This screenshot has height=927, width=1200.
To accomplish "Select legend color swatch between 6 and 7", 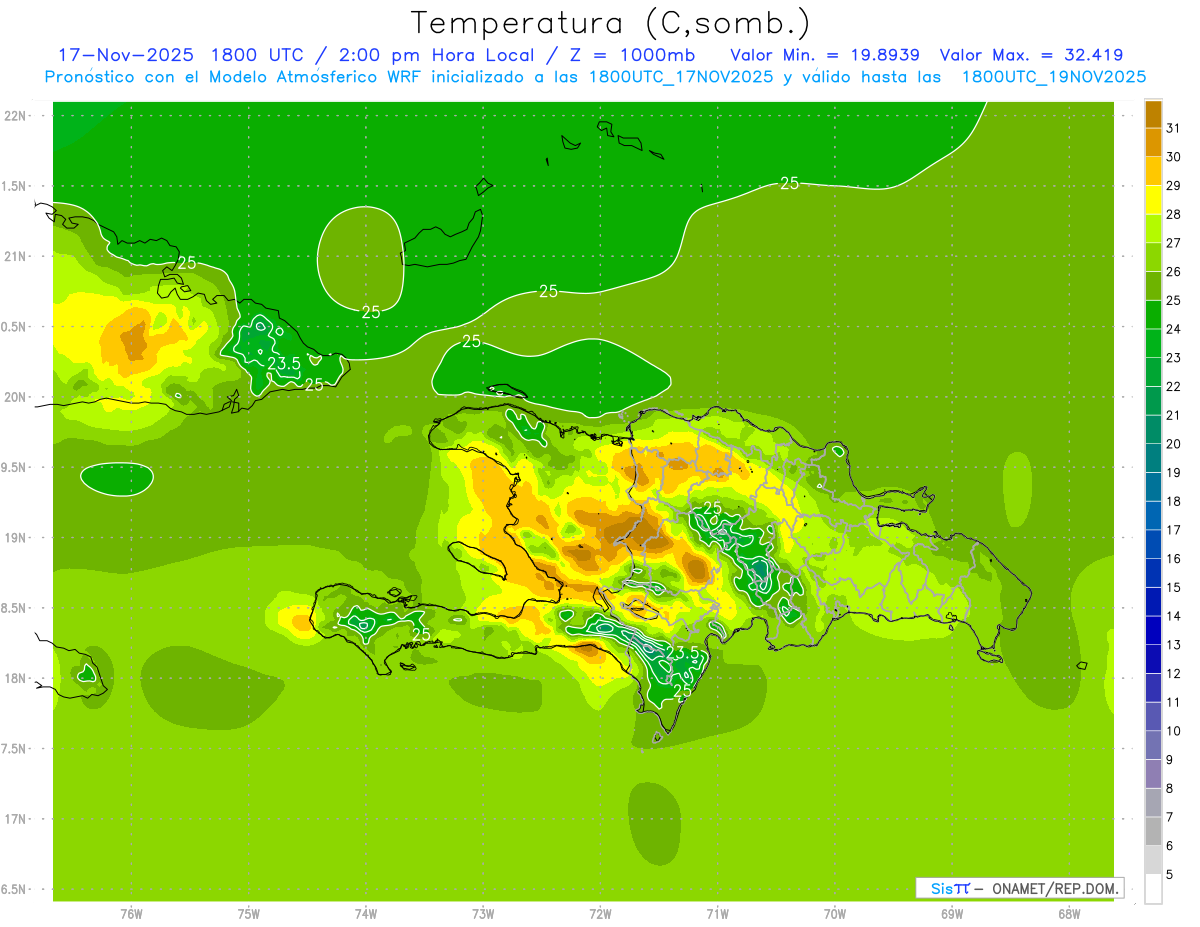I will point(1153,830).
